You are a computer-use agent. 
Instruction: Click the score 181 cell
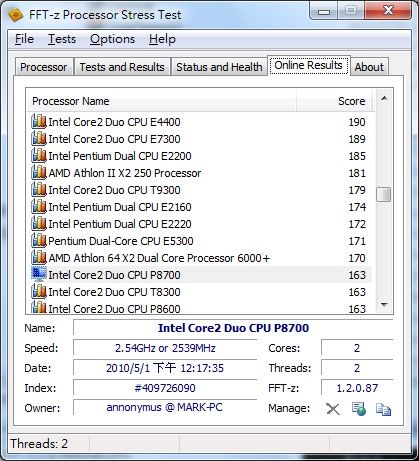pos(357,173)
